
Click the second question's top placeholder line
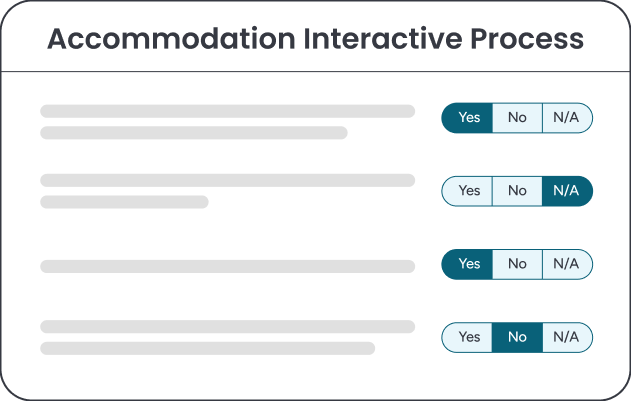pyautogui.click(x=227, y=180)
